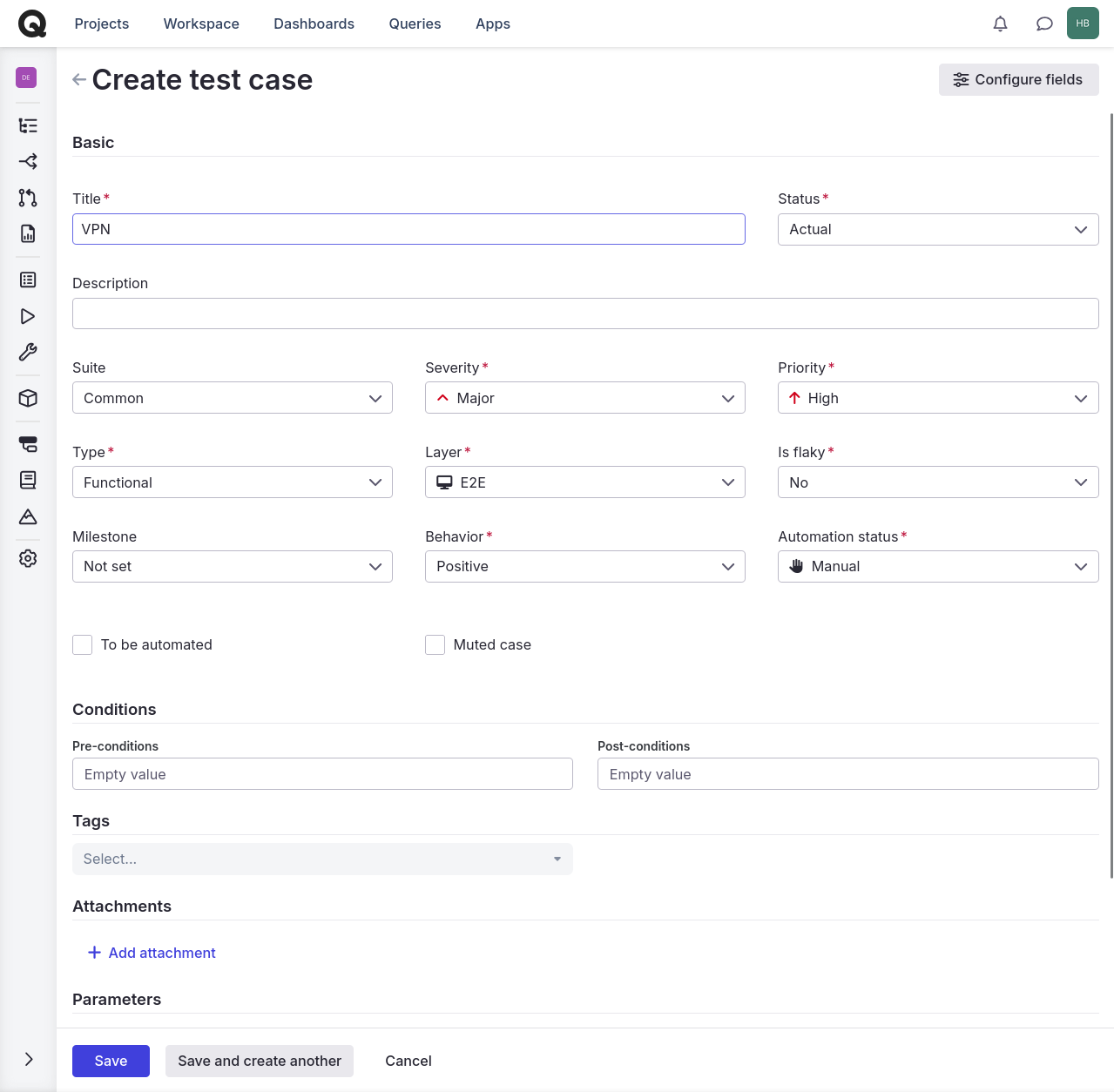Click the Cancel button
This screenshot has width=1114, height=1092.
click(408, 1061)
